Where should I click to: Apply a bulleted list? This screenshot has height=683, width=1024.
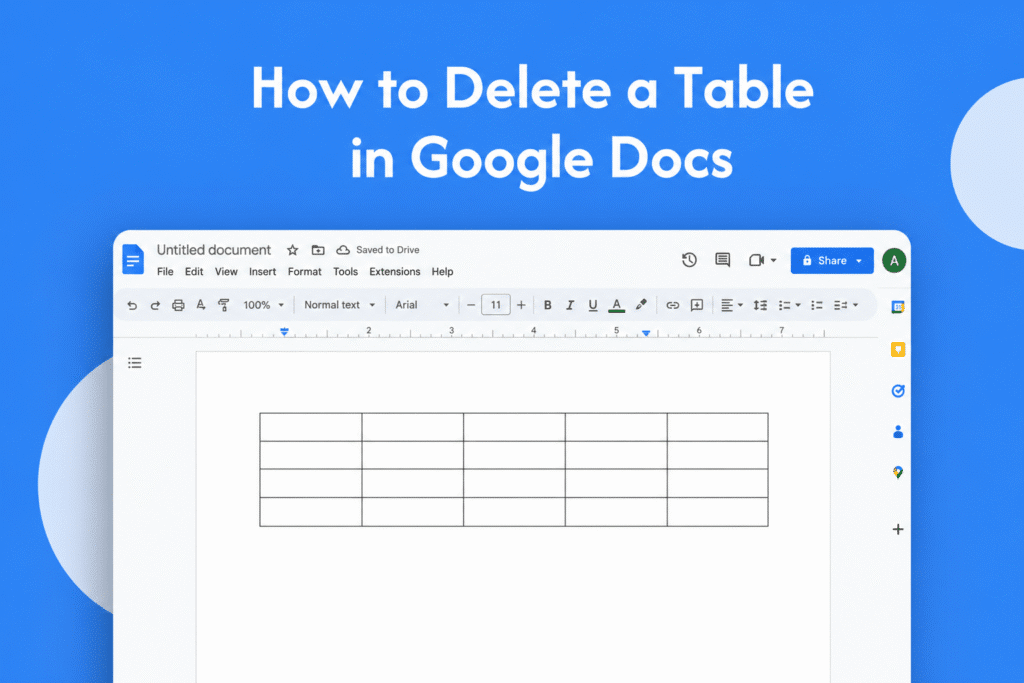pyautogui.click(x=817, y=305)
